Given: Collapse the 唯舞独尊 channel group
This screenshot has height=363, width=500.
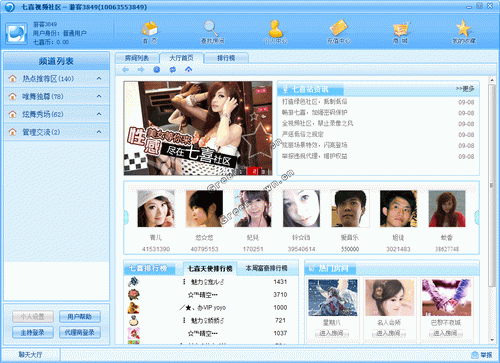Looking at the screenshot, I should [x=99, y=96].
